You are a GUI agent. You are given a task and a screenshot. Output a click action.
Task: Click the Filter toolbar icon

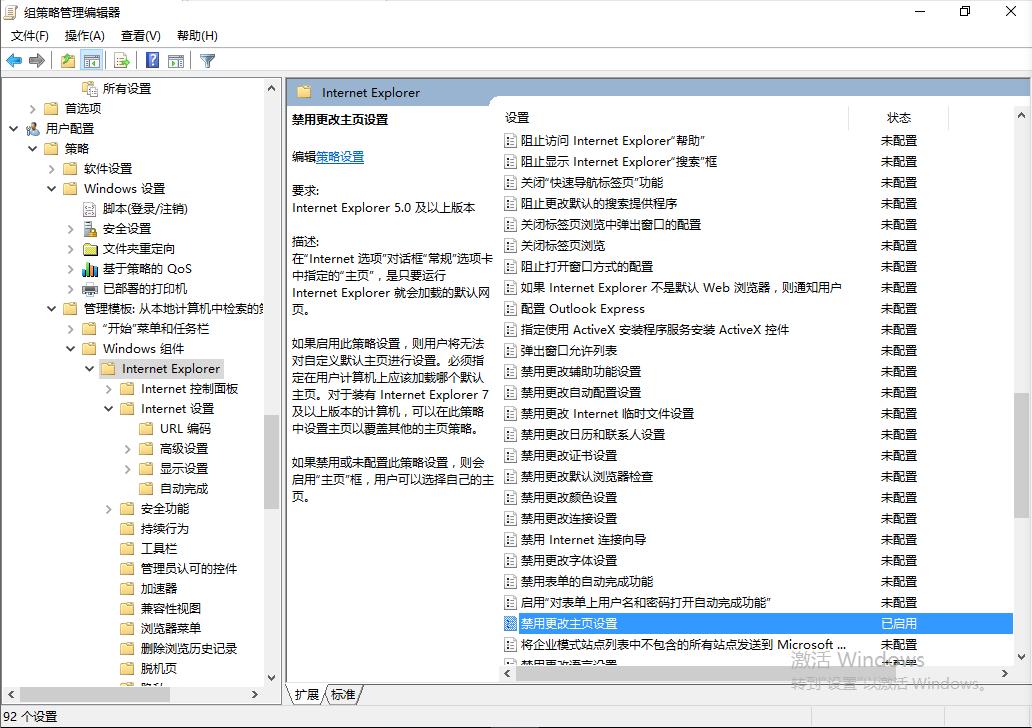pos(207,60)
